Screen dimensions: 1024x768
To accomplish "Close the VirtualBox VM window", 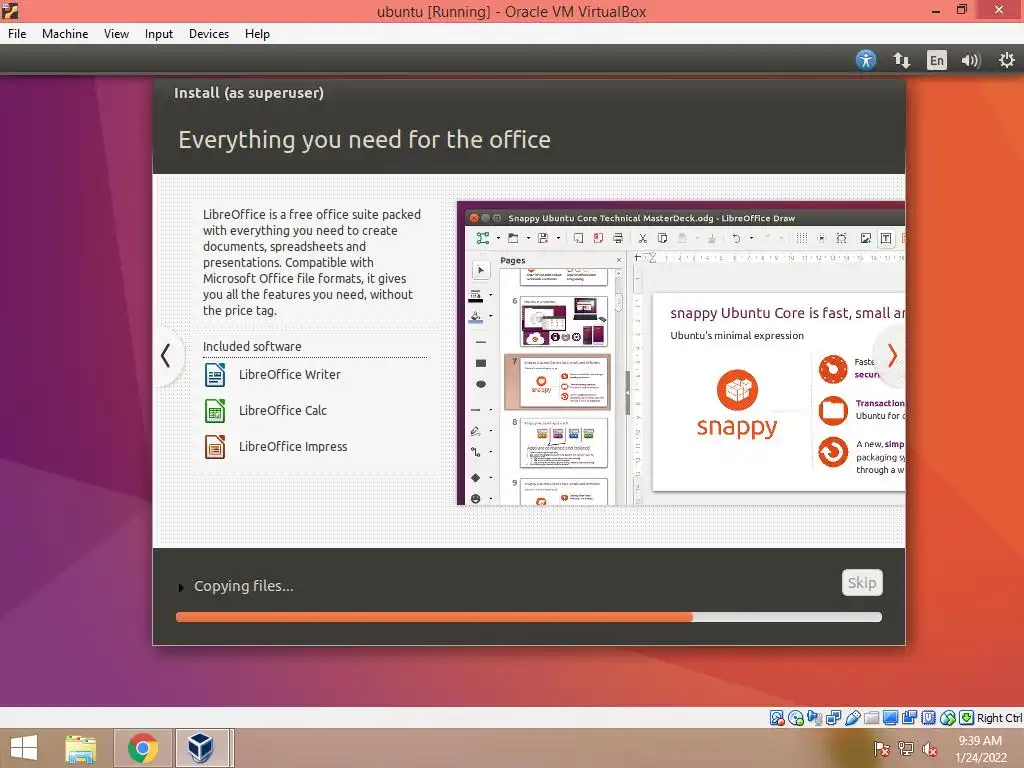I will pos(999,10).
